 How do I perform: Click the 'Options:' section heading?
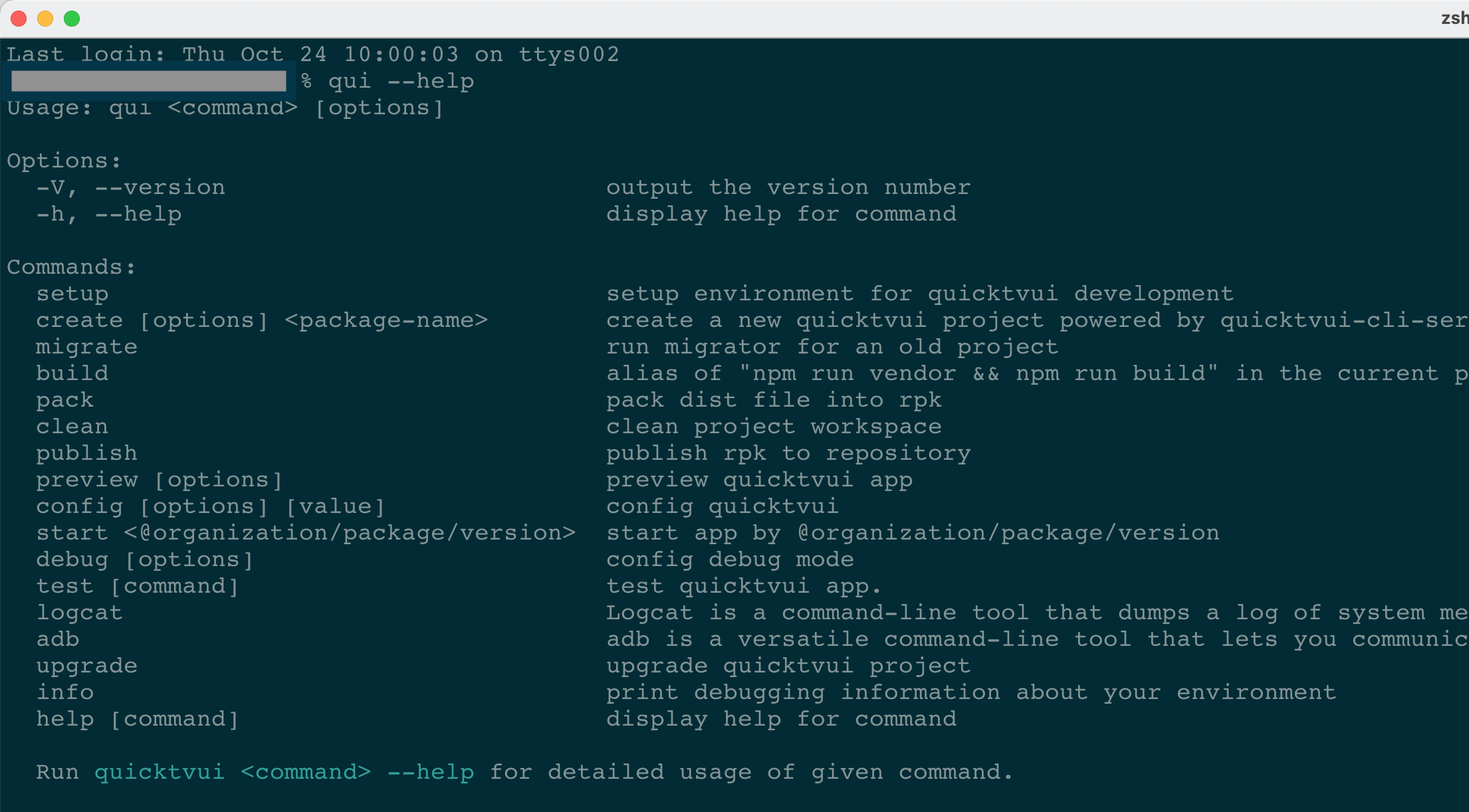pos(64,161)
